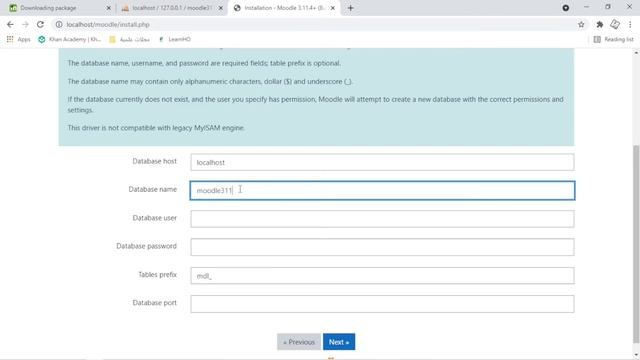Proceed with the Next button

click(x=339, y=342)
